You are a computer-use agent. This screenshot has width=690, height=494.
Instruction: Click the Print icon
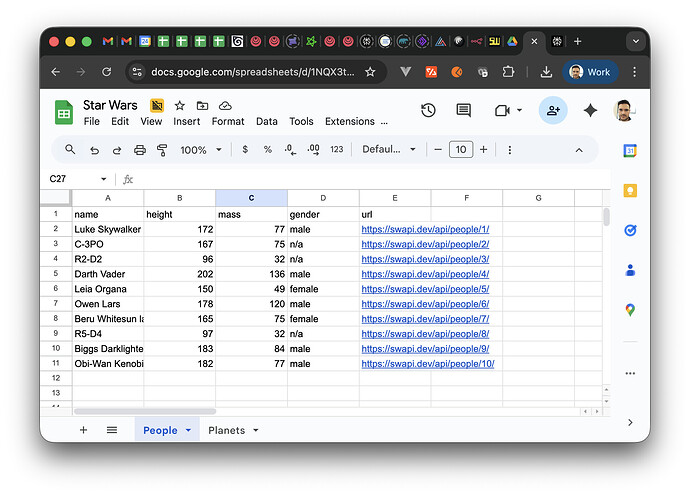(139, 150)
